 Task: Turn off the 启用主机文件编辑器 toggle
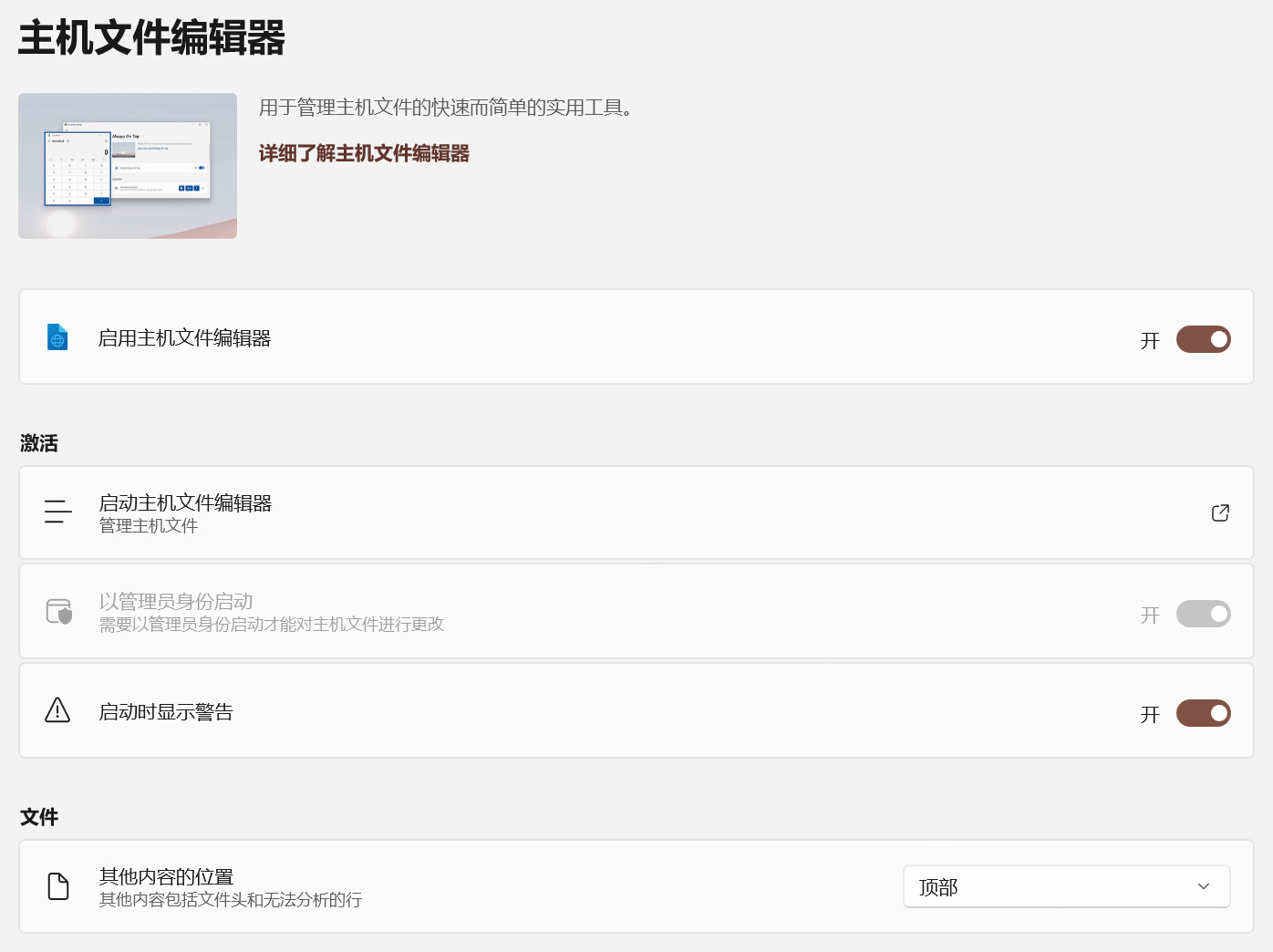(x=1203, y=339)
